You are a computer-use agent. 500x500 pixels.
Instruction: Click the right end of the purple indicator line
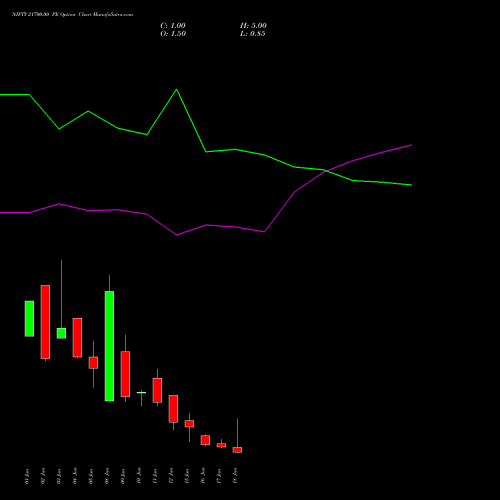click(411, 145)
